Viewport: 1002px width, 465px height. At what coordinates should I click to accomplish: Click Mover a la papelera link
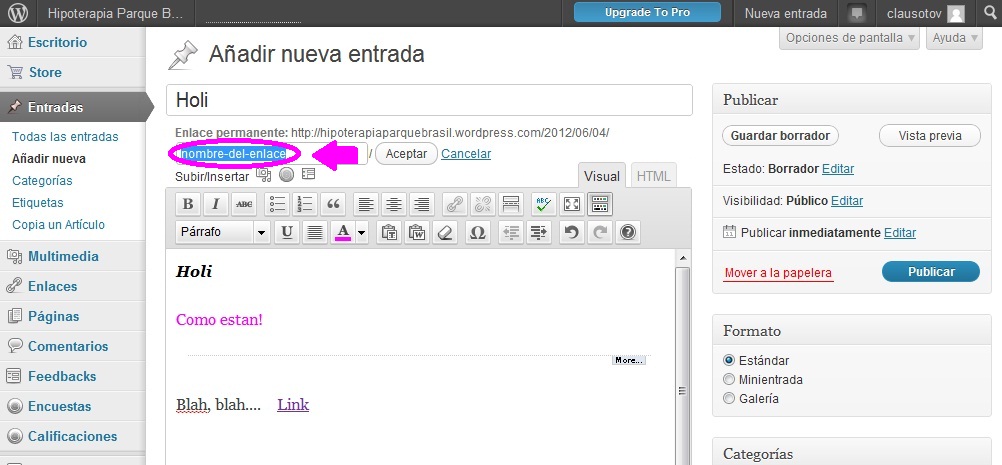click(x=777, y=273)
